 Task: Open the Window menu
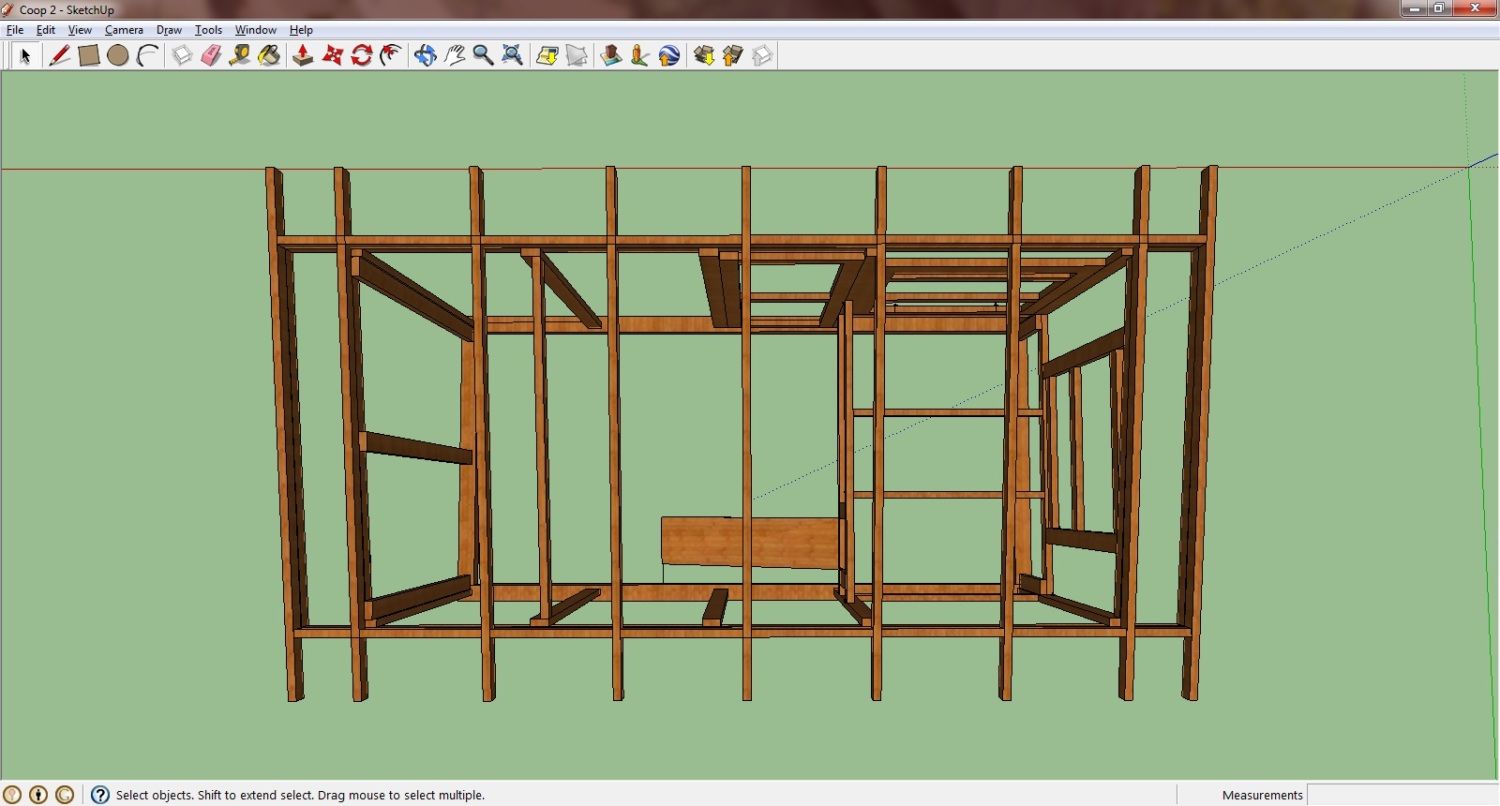pyautogui.click(x=256, y=30)
